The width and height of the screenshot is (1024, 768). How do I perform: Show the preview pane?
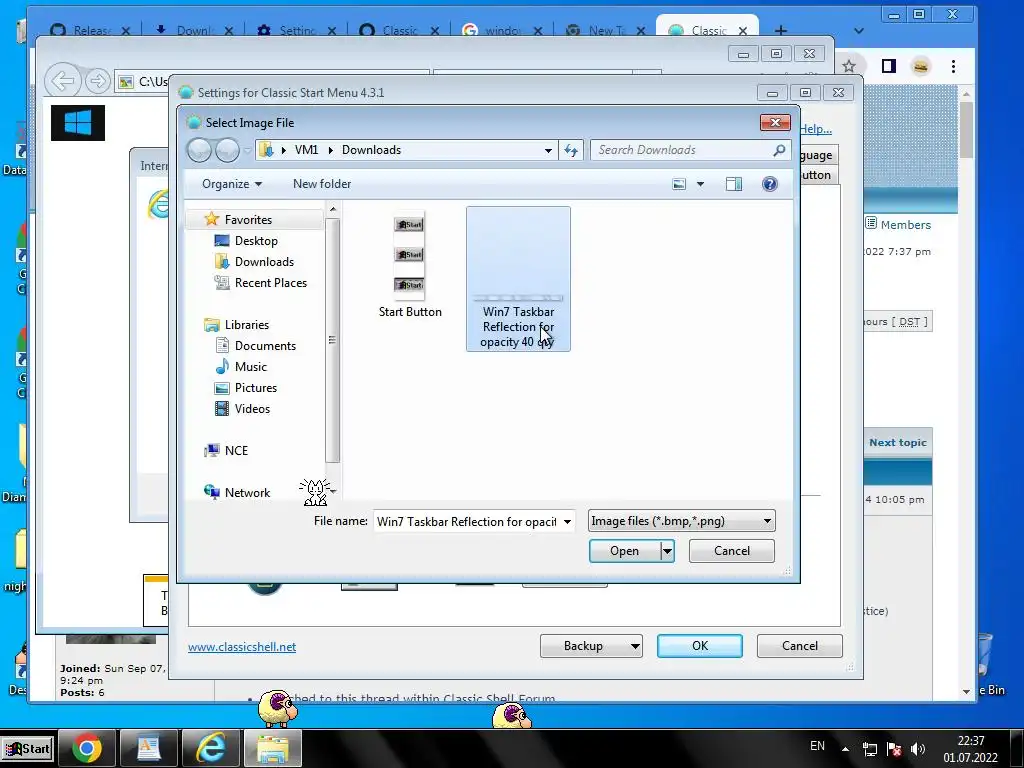734,184
